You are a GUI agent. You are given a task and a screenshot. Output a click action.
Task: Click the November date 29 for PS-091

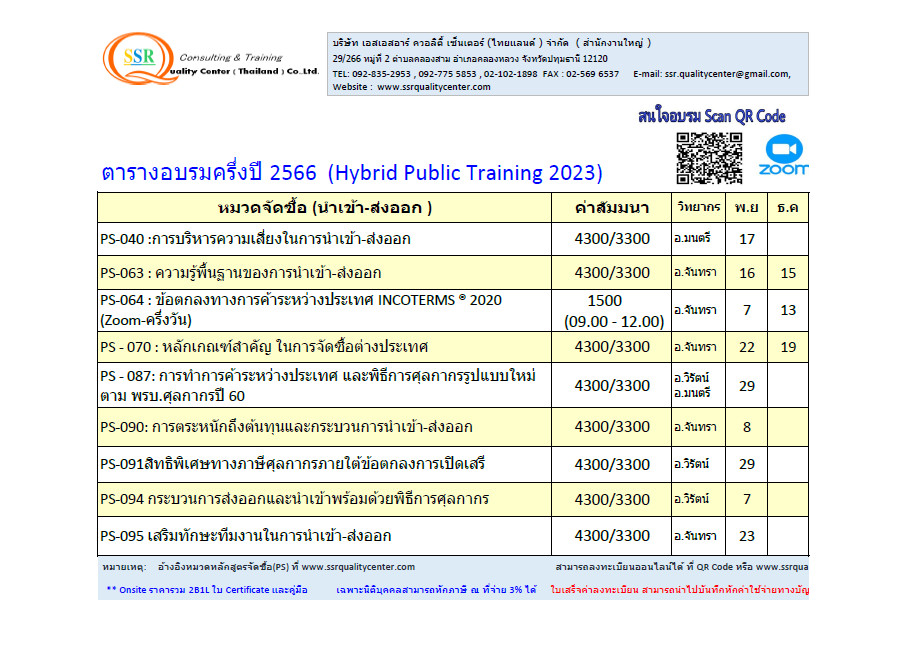coord(747,464)
